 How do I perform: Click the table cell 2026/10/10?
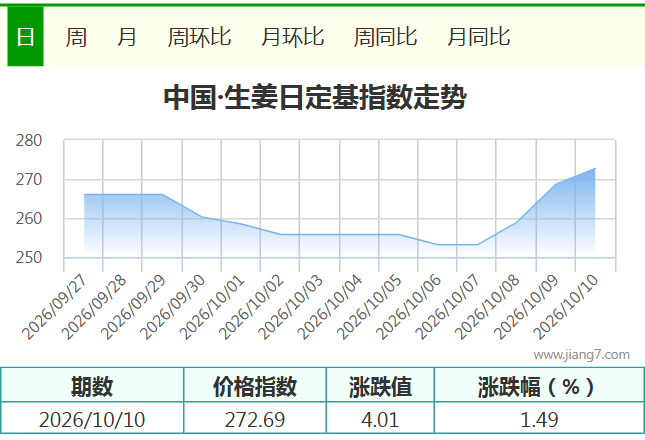(x=92, y=419)
